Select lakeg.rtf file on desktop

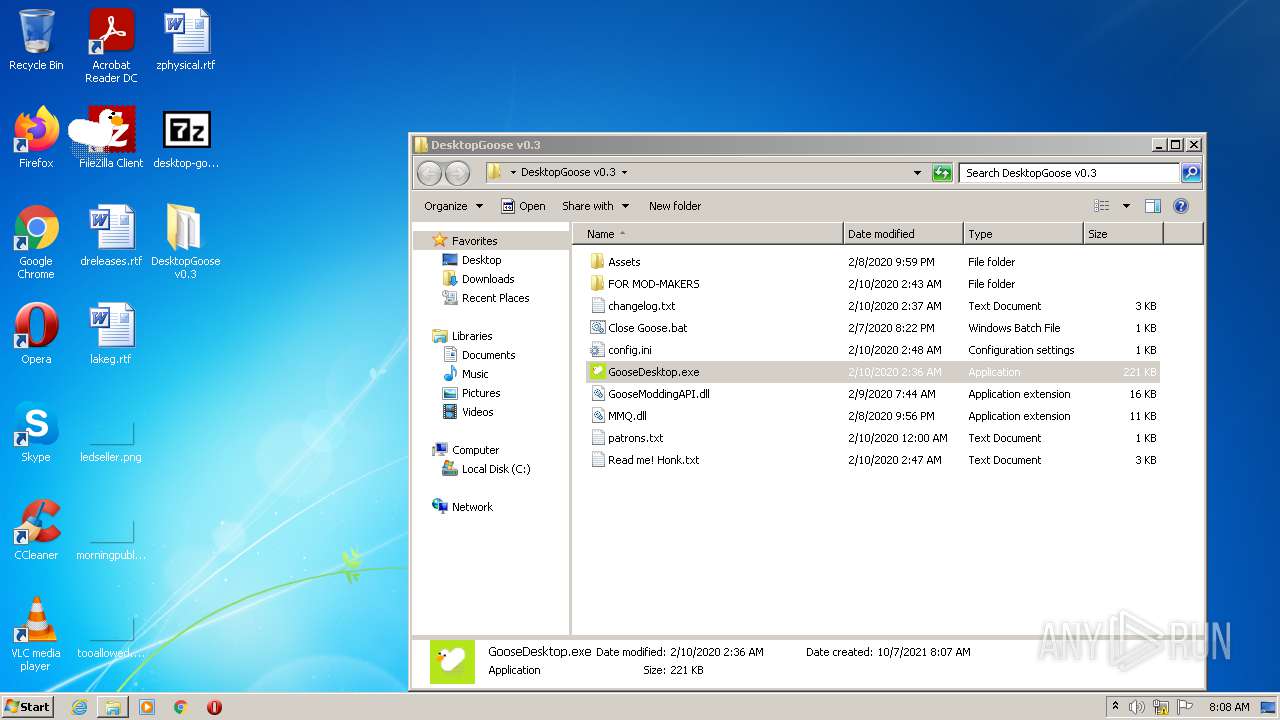pyautogui.click(x=111, y=334)
